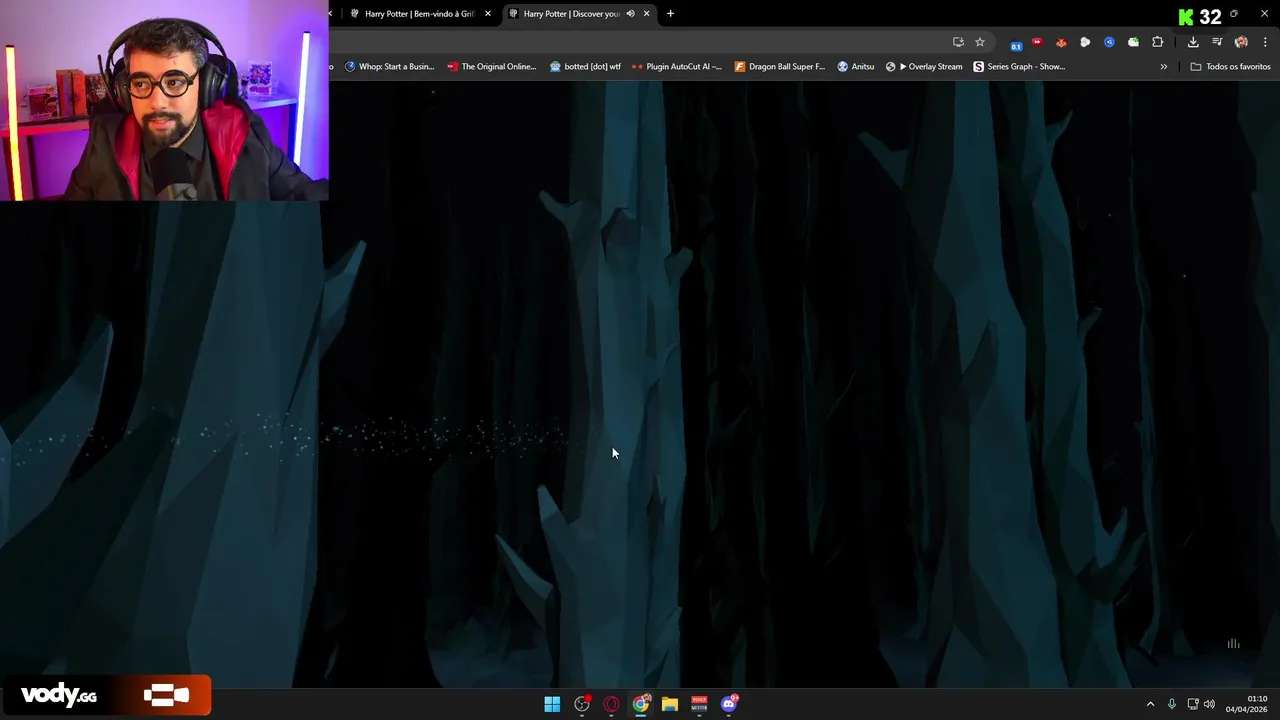
Task: Bookmark this page with the star icon
Action: click(980, 42)
